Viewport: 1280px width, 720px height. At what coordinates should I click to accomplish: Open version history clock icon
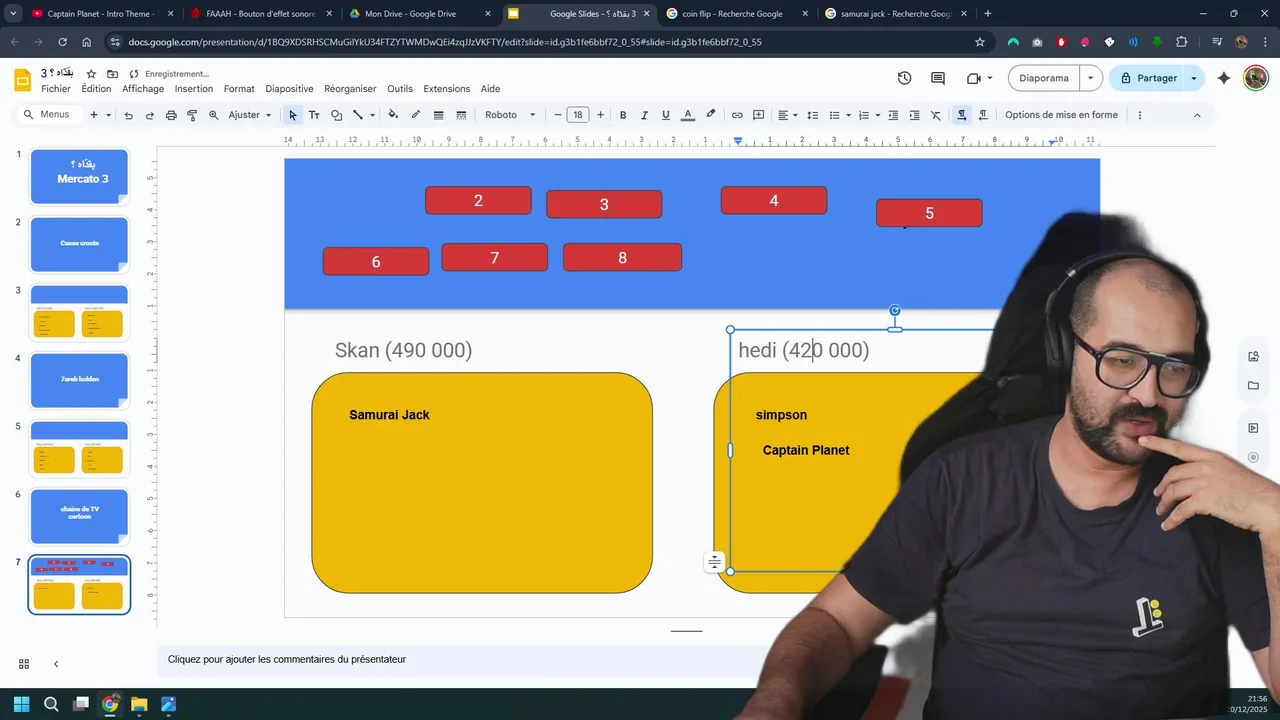(904, 78)
